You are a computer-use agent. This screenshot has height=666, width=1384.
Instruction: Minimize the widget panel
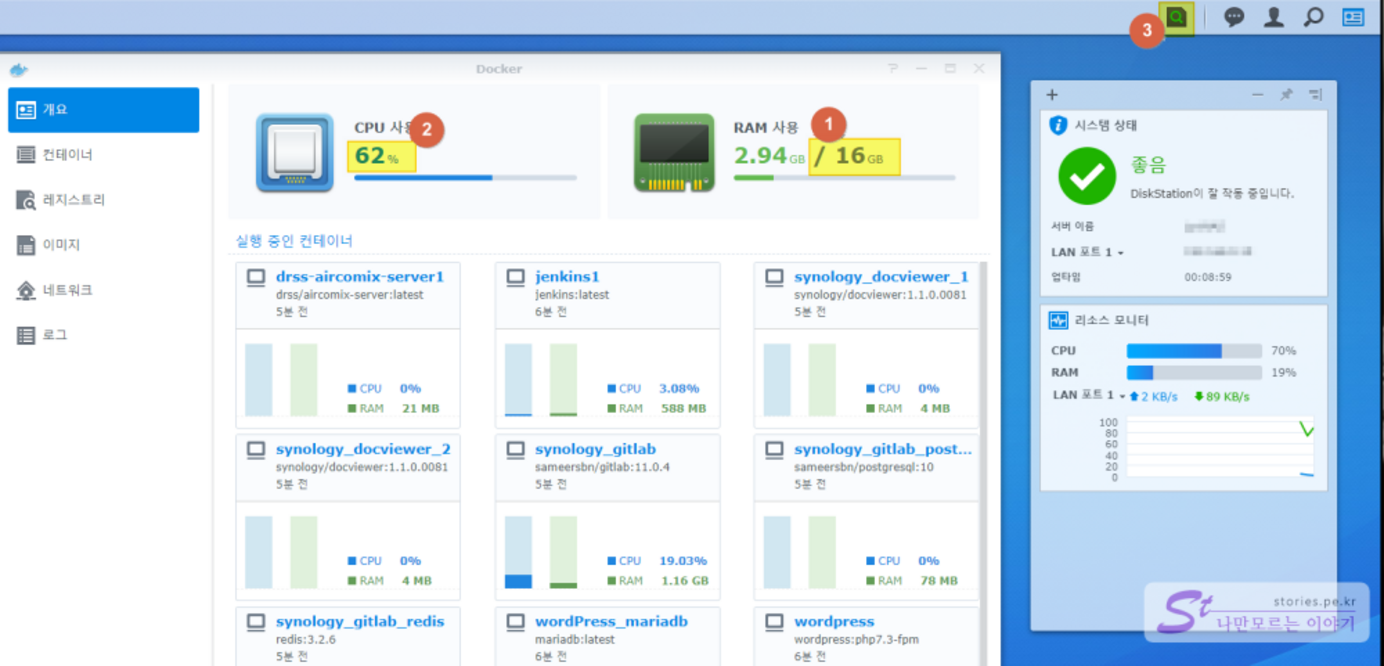(x=1258, y=95)
